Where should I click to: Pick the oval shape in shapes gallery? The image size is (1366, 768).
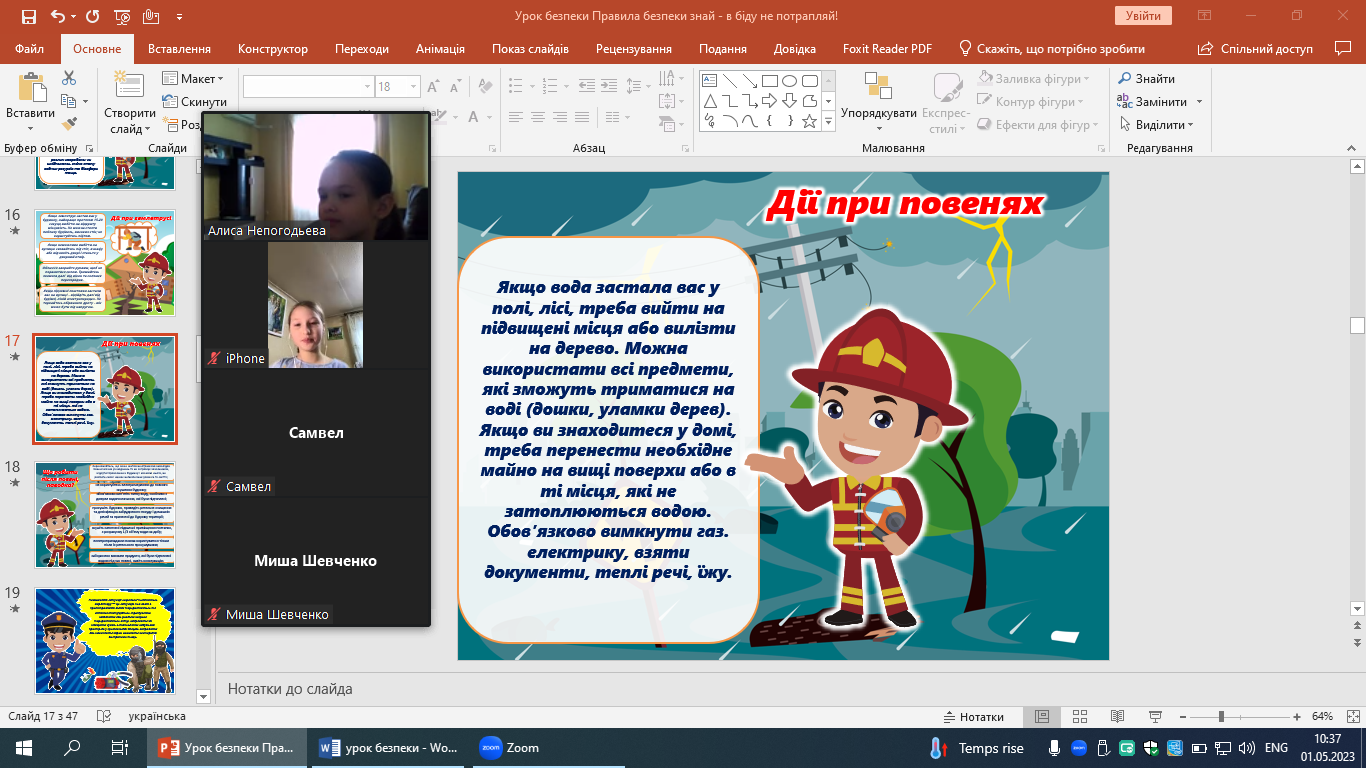tap(789, 81)
